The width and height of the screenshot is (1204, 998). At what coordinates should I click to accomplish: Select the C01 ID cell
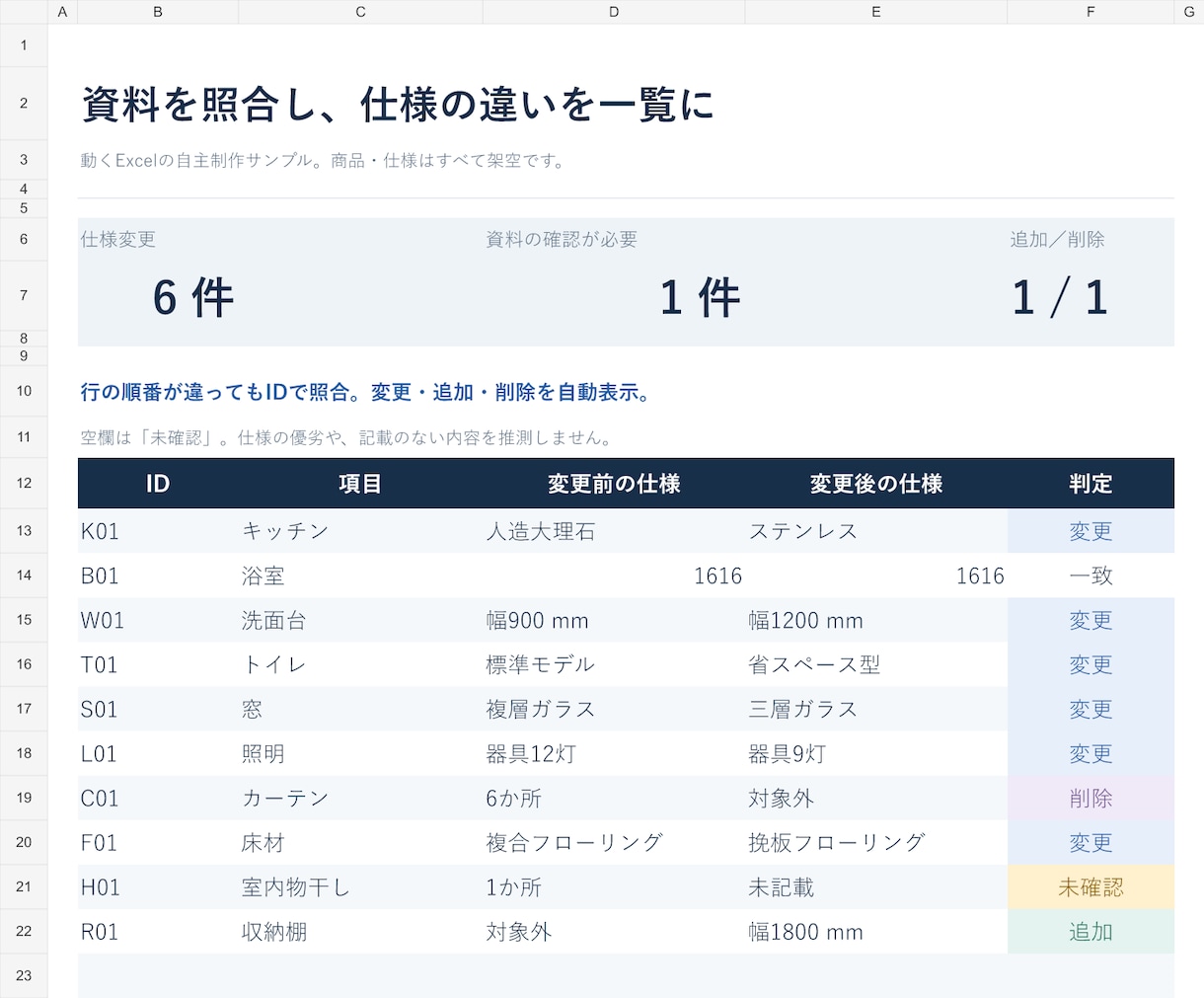point(158,798)
